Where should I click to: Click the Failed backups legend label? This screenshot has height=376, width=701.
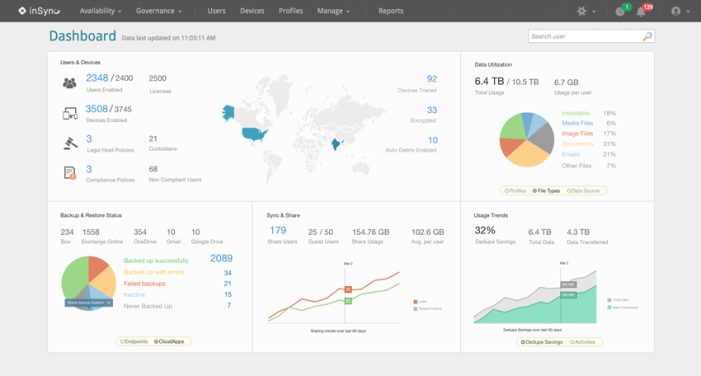coord(144,283)
